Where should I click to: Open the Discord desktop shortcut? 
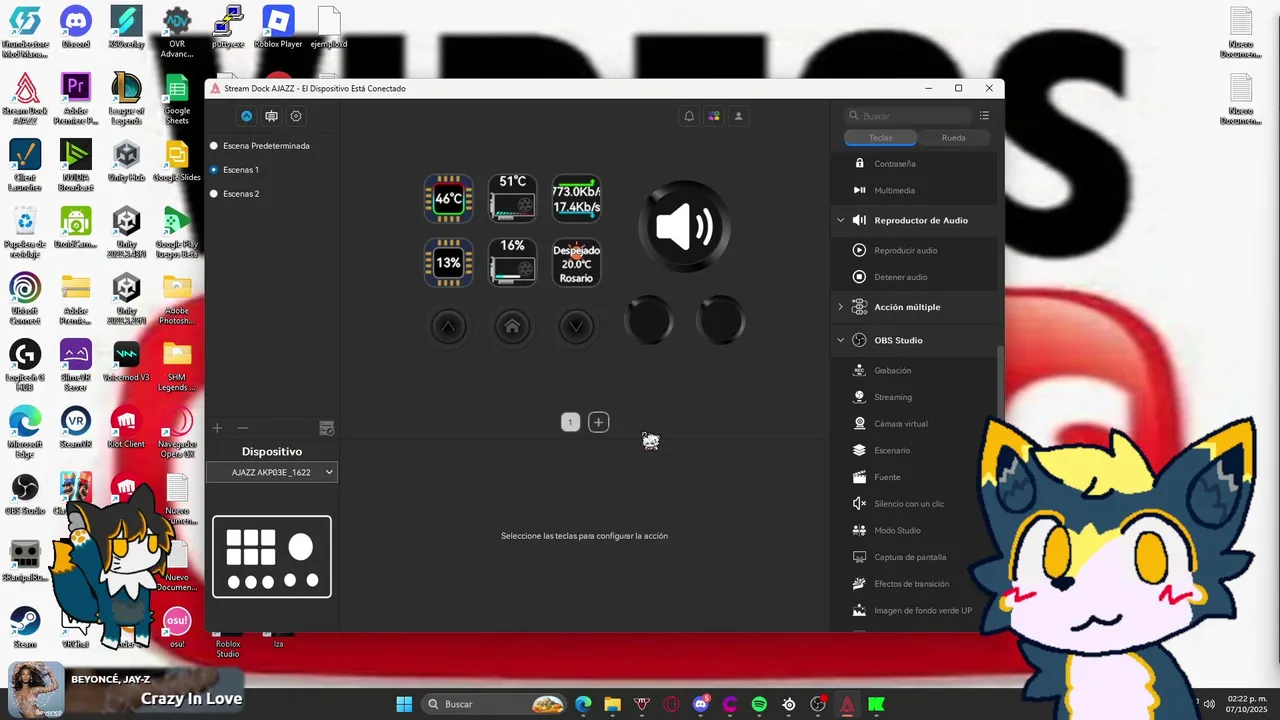75,27
